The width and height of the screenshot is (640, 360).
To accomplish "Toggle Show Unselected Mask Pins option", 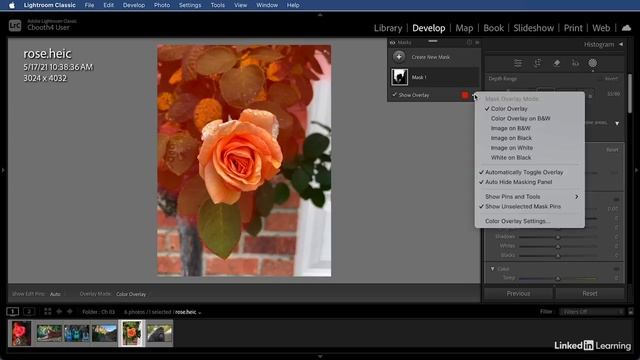I will pyautogui.click(x=523, y=207).
